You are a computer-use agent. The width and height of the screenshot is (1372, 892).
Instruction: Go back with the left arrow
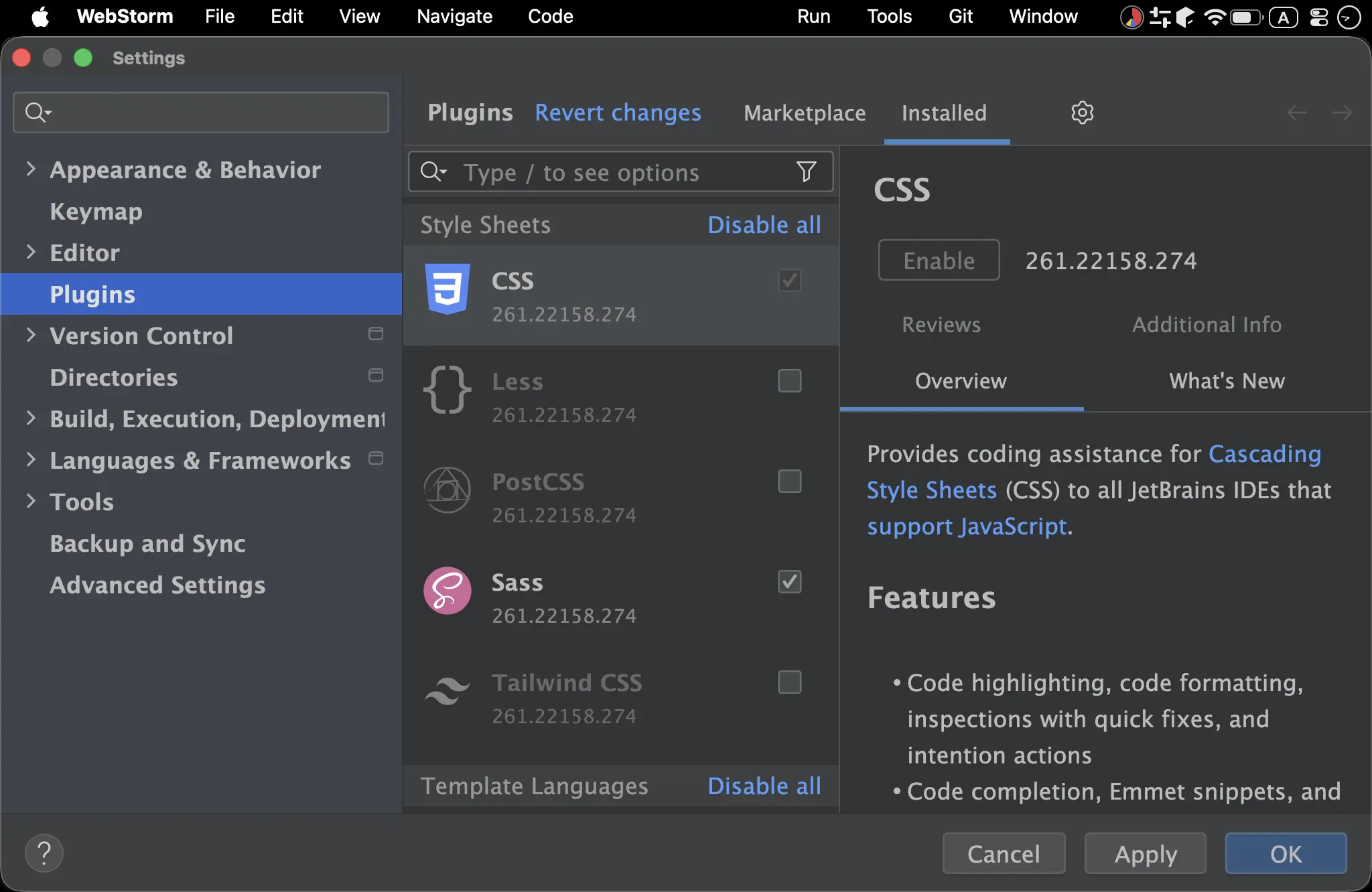tap(1297, 113)
